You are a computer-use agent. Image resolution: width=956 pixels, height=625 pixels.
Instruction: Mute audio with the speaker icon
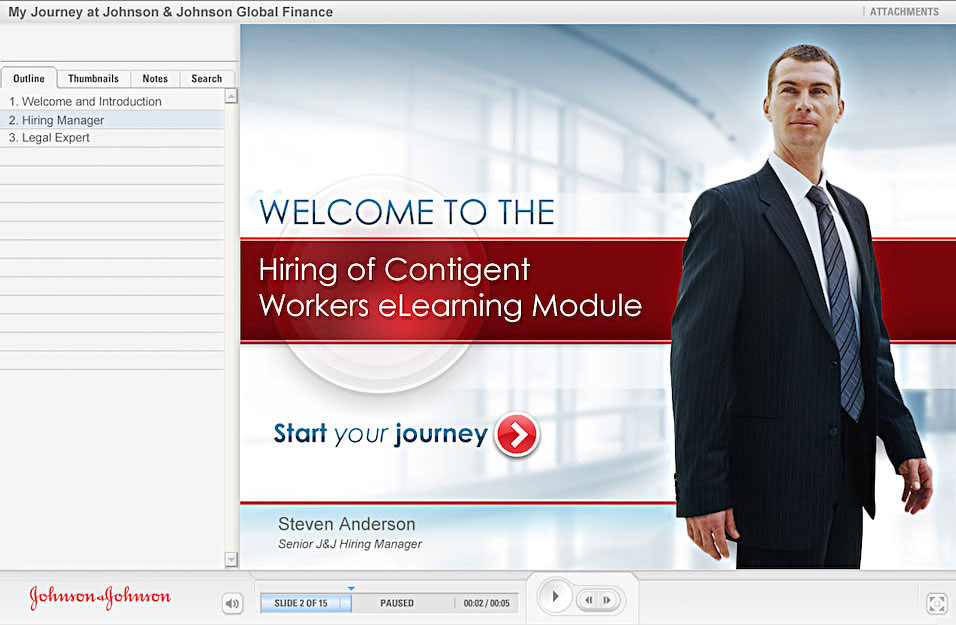[232, 603]
